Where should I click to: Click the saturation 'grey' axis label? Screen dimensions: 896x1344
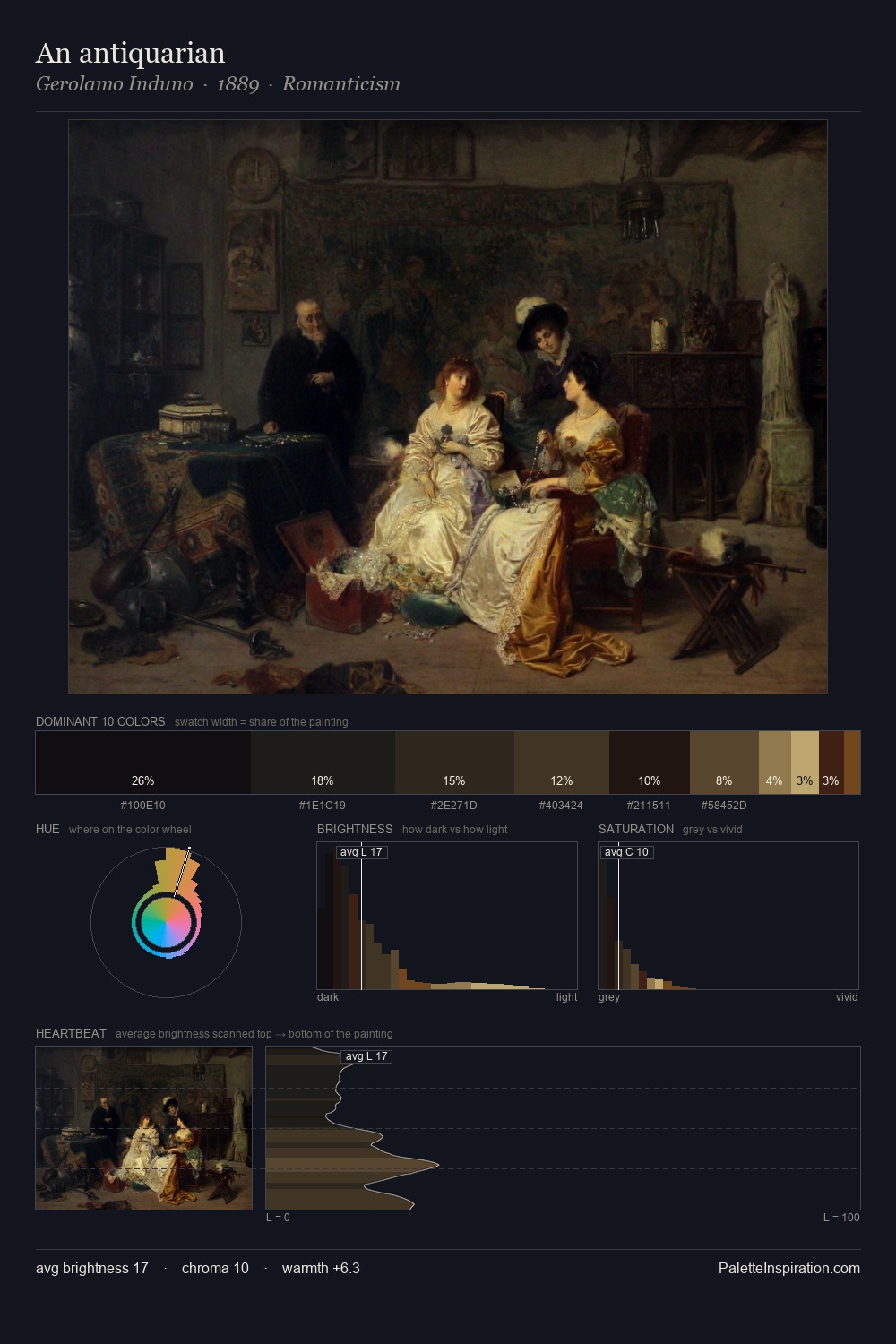(x=609, y=997)
